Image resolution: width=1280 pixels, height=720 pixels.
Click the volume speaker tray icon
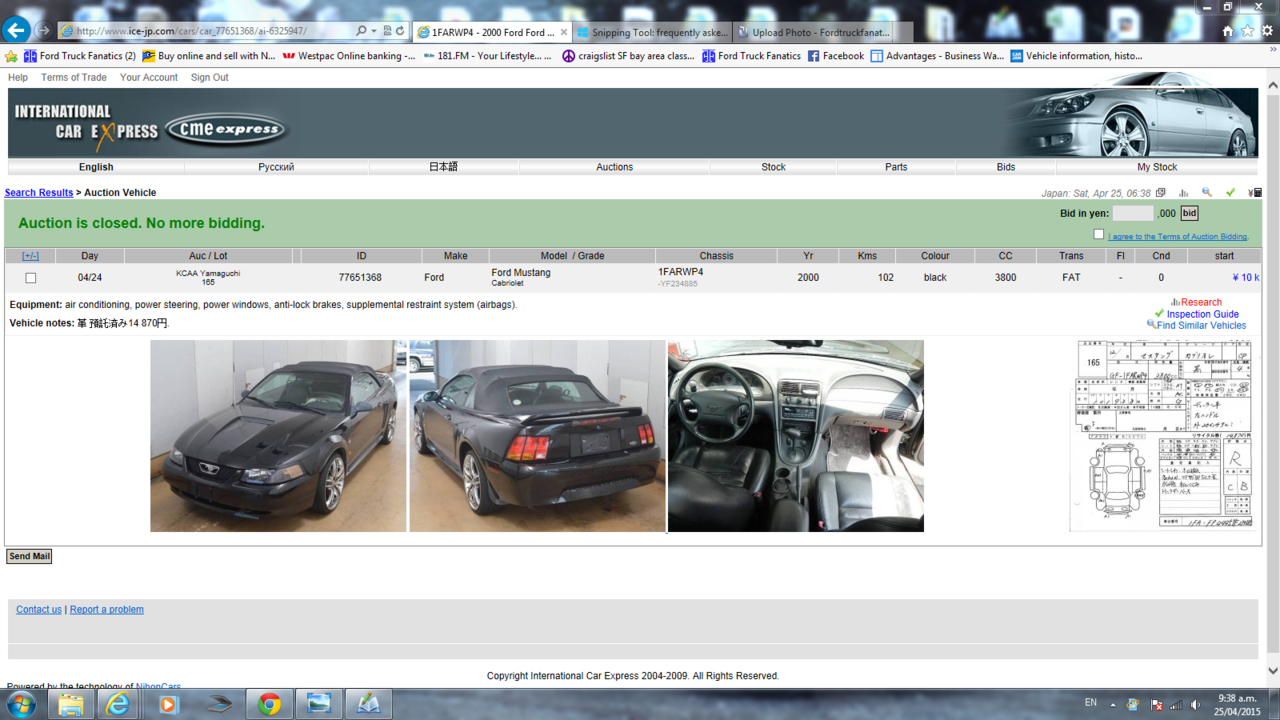point(1196,704)
